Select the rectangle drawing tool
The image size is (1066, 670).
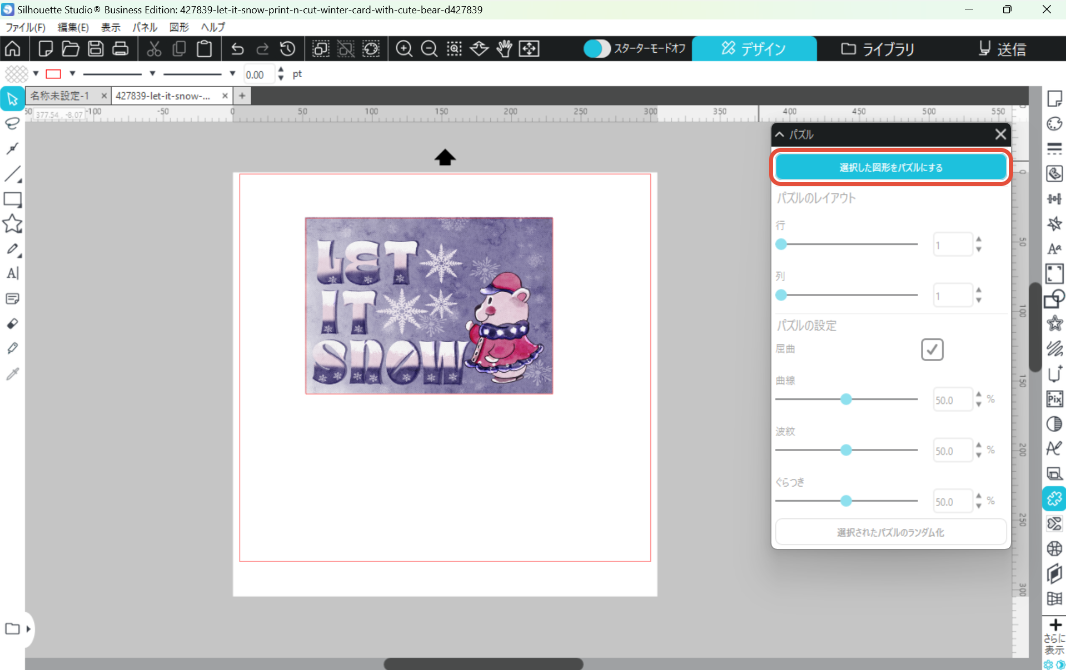(12, 199)
